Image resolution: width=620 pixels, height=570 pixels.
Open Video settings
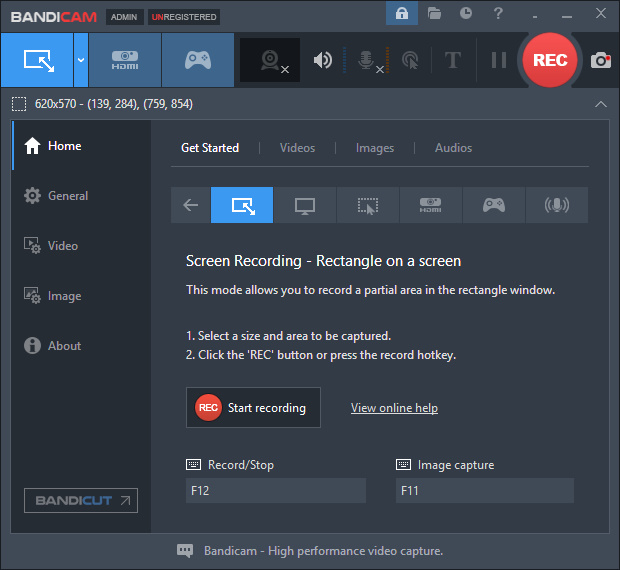(x=81, y=245)
